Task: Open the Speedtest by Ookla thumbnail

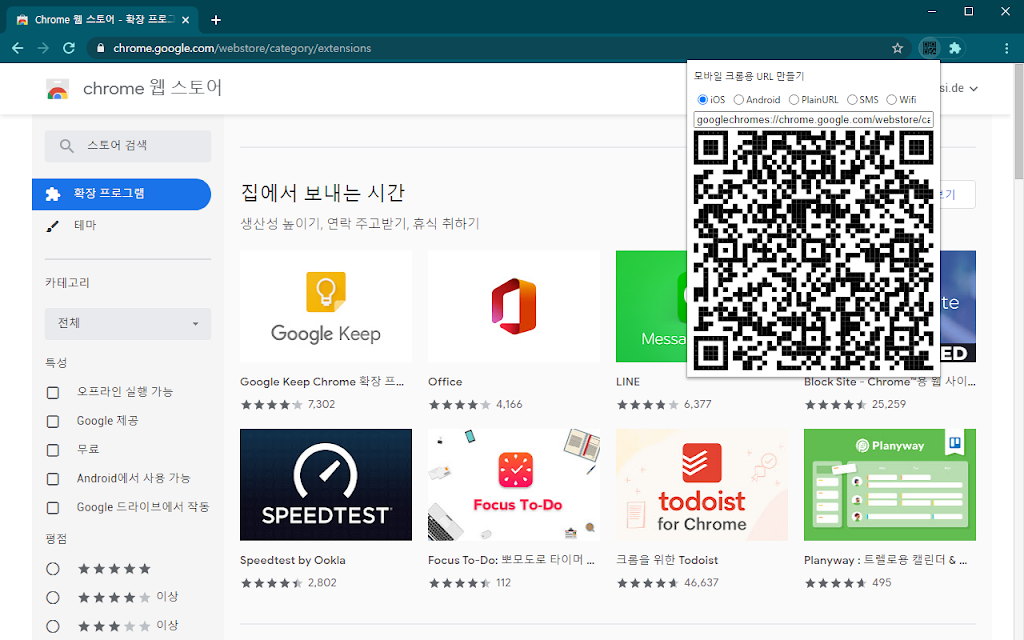Action: (x=326, y=485)
